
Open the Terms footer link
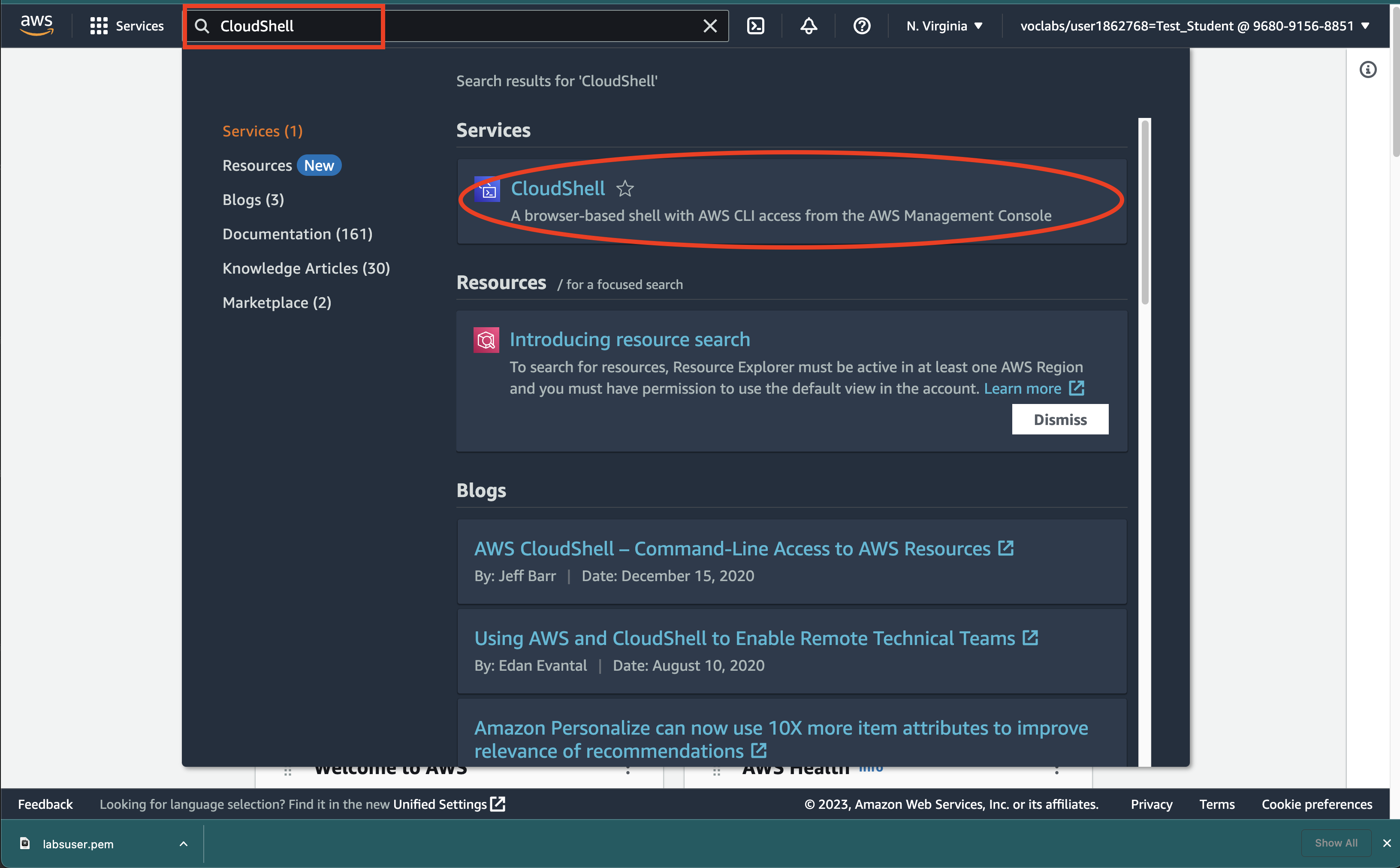click(1217, 804)
